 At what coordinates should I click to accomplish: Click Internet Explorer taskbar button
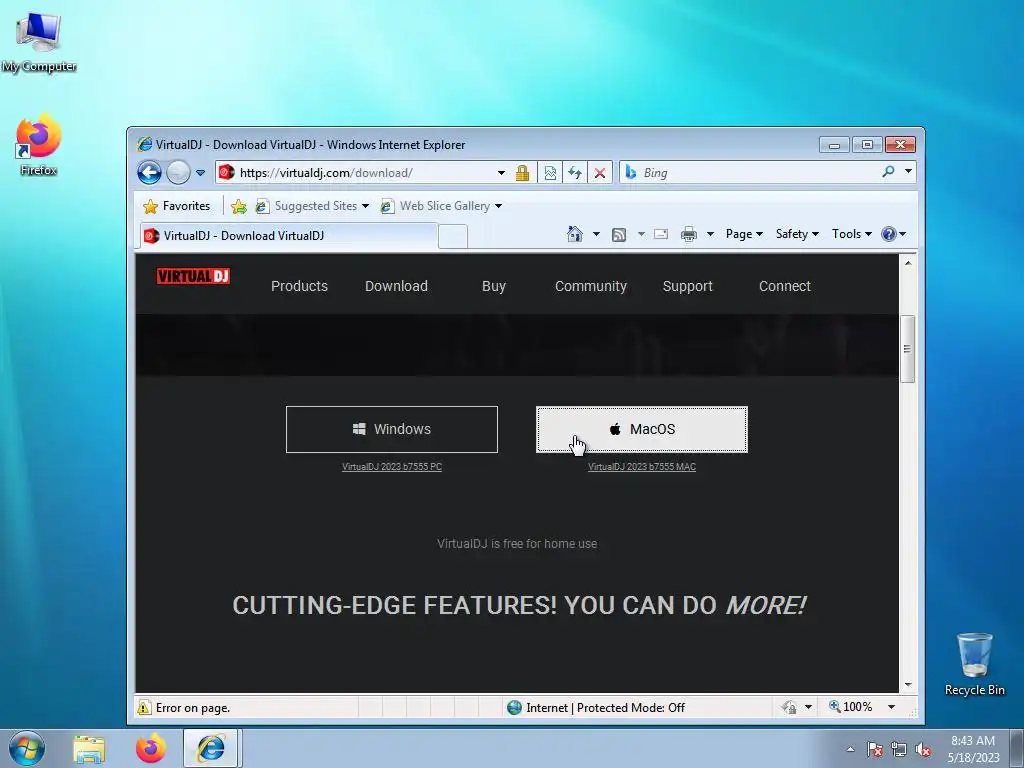point(211,748)
